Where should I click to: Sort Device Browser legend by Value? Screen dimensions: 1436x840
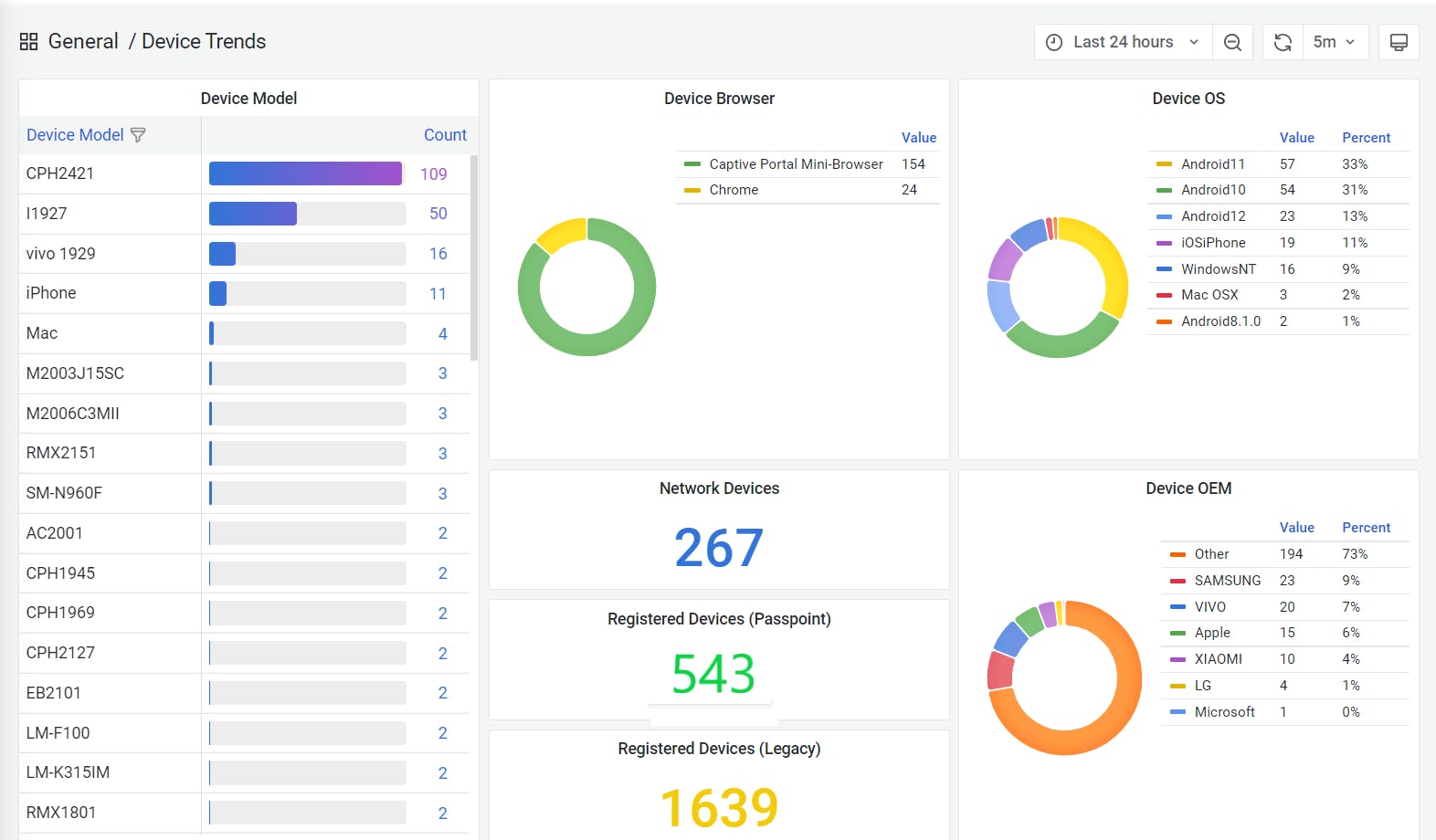919,138
